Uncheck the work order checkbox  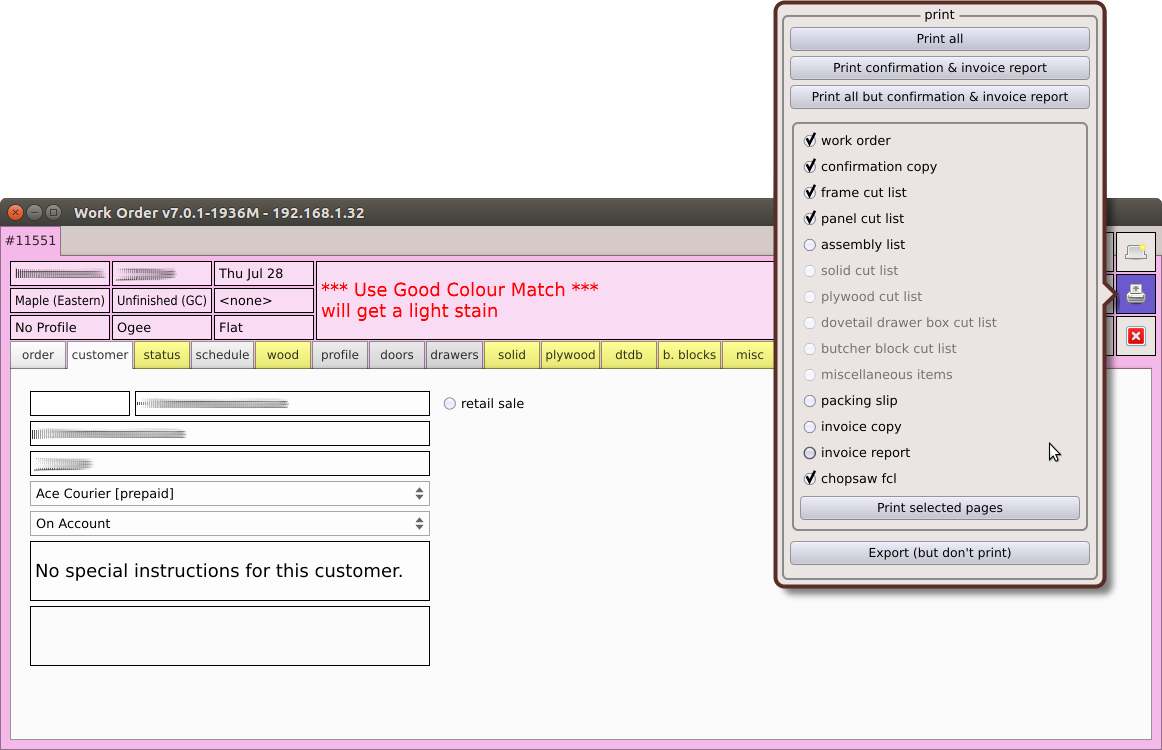(811, 141)
